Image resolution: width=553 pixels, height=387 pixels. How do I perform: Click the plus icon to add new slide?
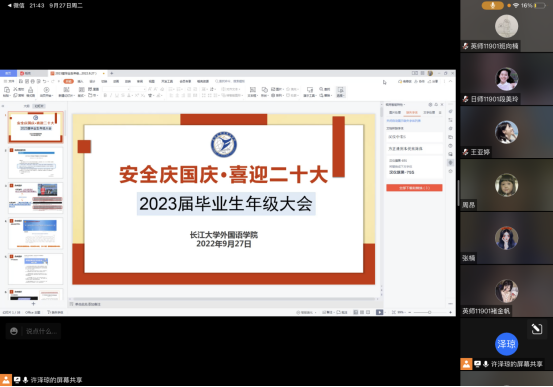(x=34, y=303)
